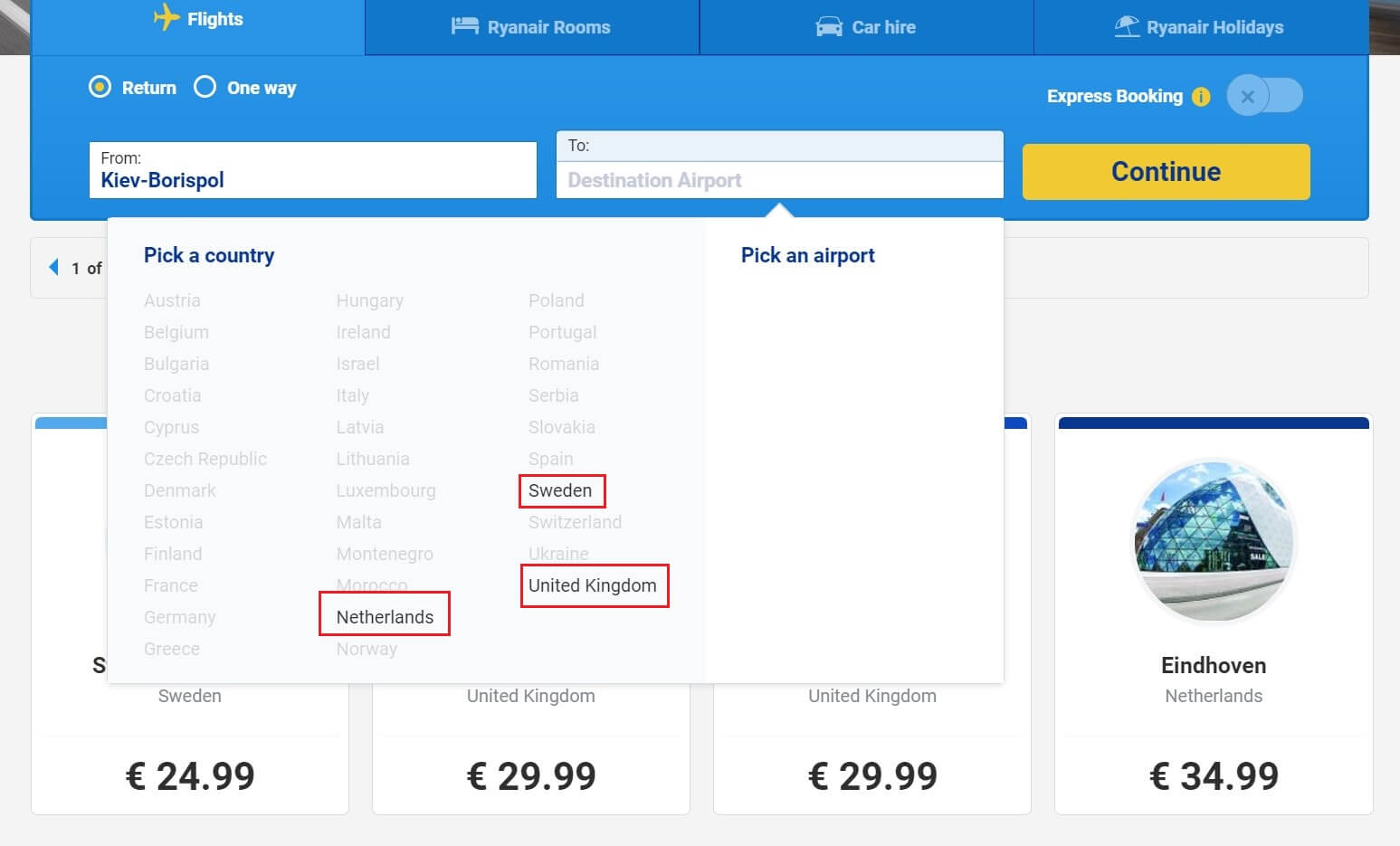Click the Eindhoven destination photo
The height and width of the screenshot is (846, 1400).
coord(1214,541)
